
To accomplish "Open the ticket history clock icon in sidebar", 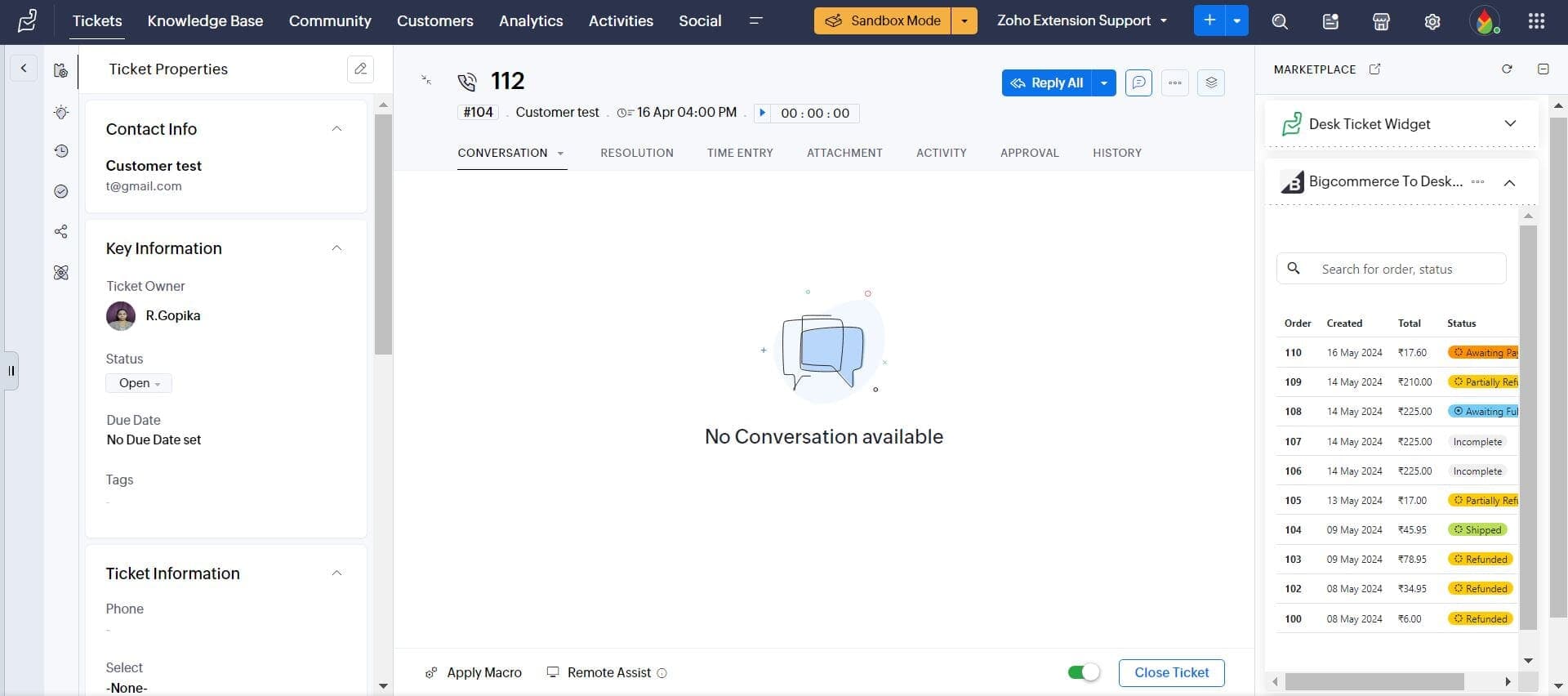I will coord(61,151).
